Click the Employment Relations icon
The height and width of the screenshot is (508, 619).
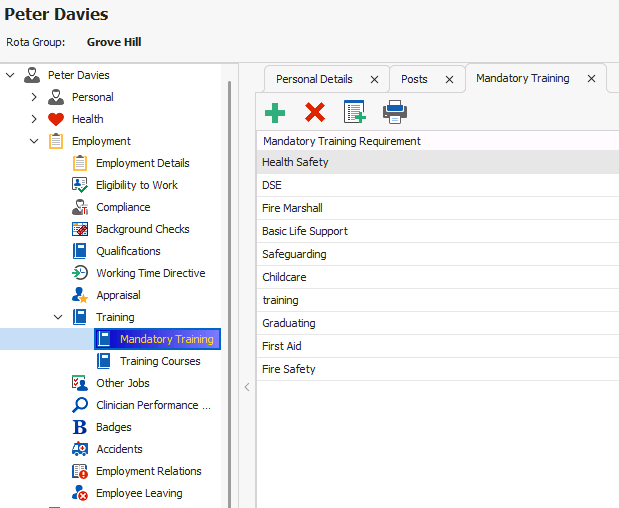(x=80, y=471)
